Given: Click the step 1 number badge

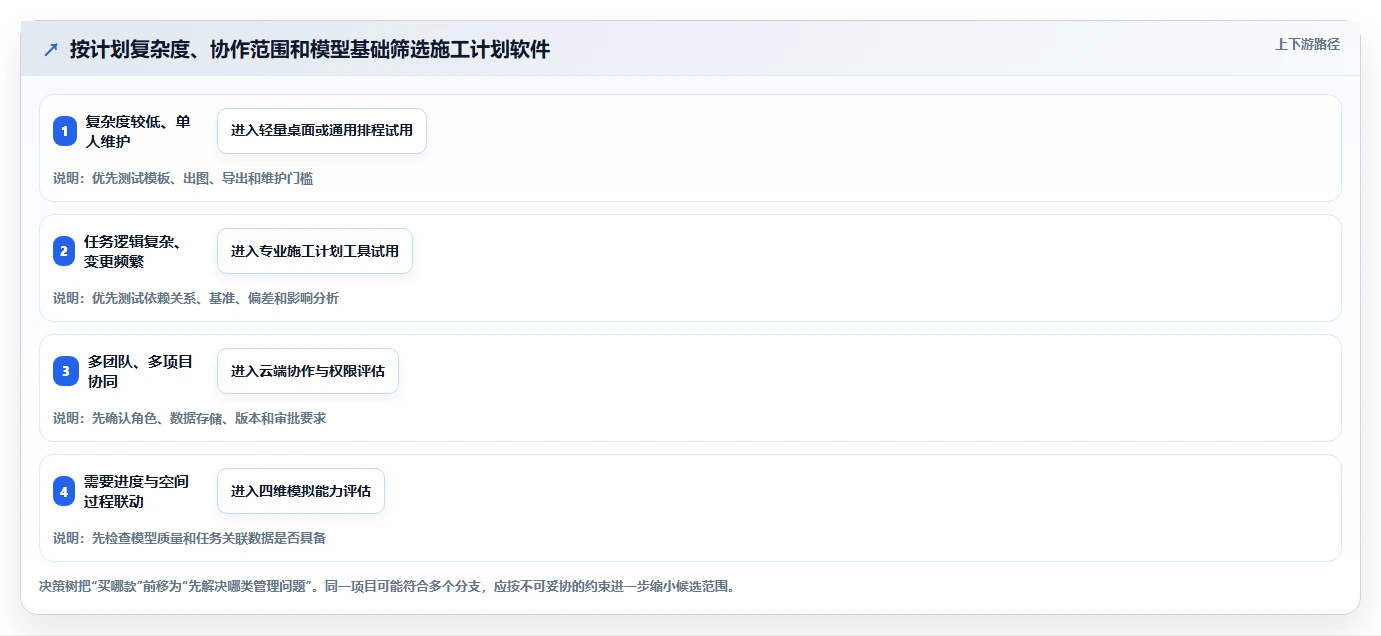Looking at the screenshot, I should pyautogui.click(x=65, y=131).
